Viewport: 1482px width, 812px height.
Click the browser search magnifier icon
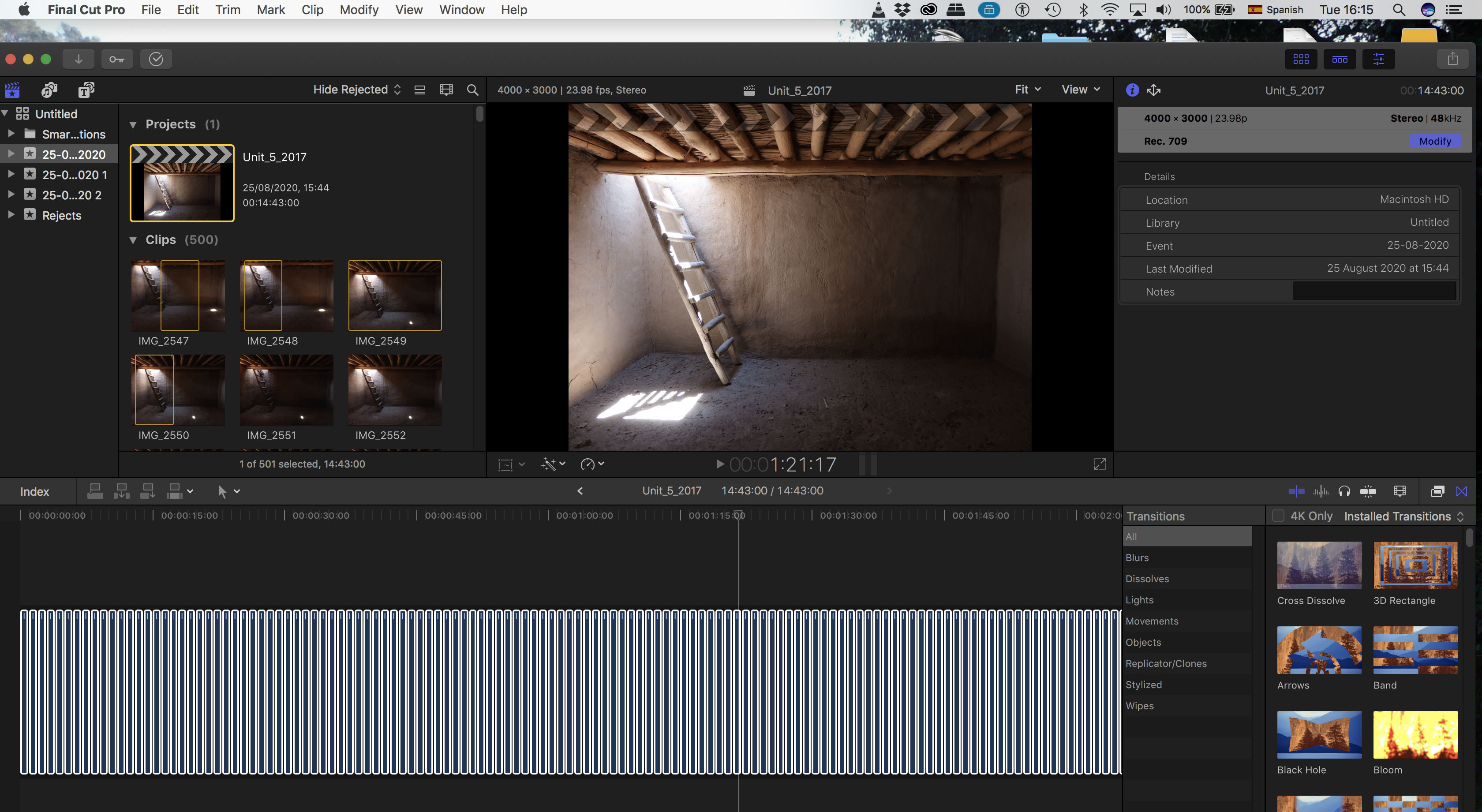click(472, 90)
